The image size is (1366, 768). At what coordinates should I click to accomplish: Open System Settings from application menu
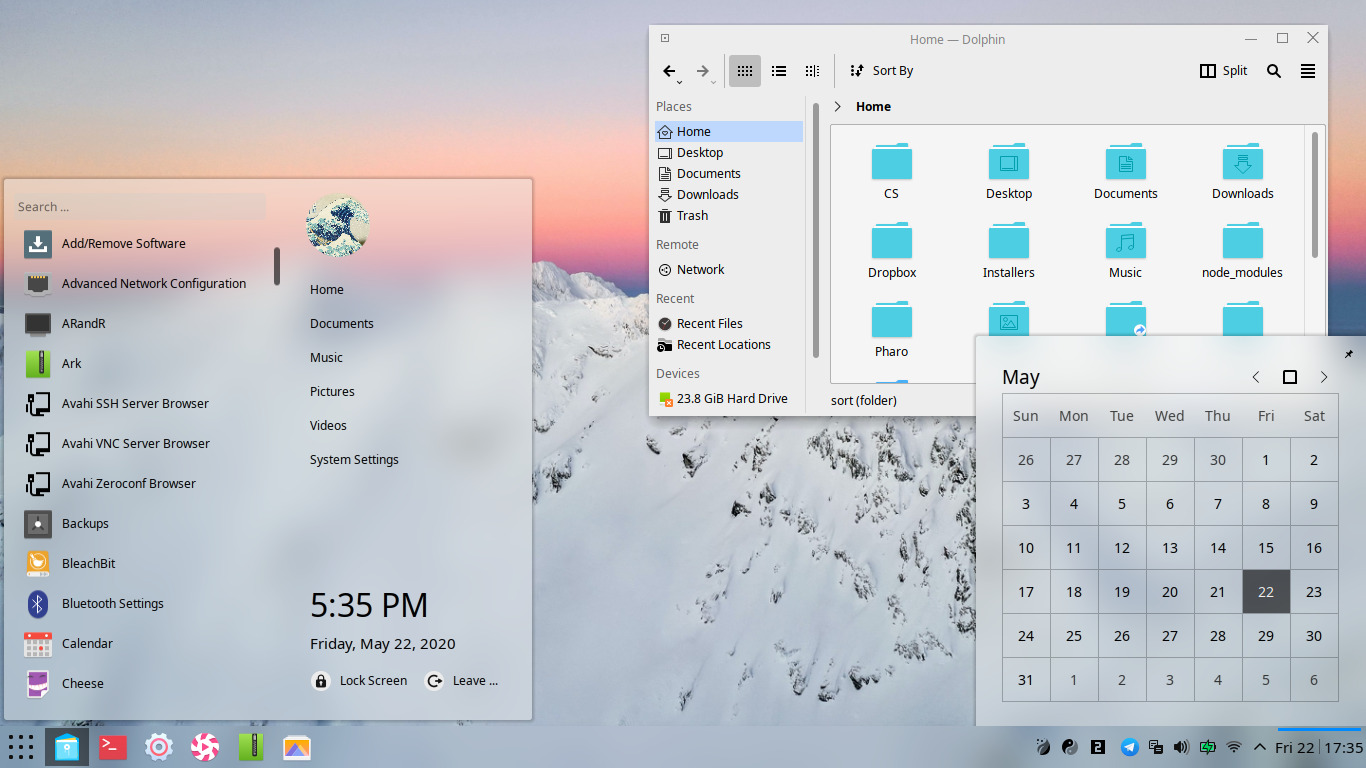[x=354, y=459]
